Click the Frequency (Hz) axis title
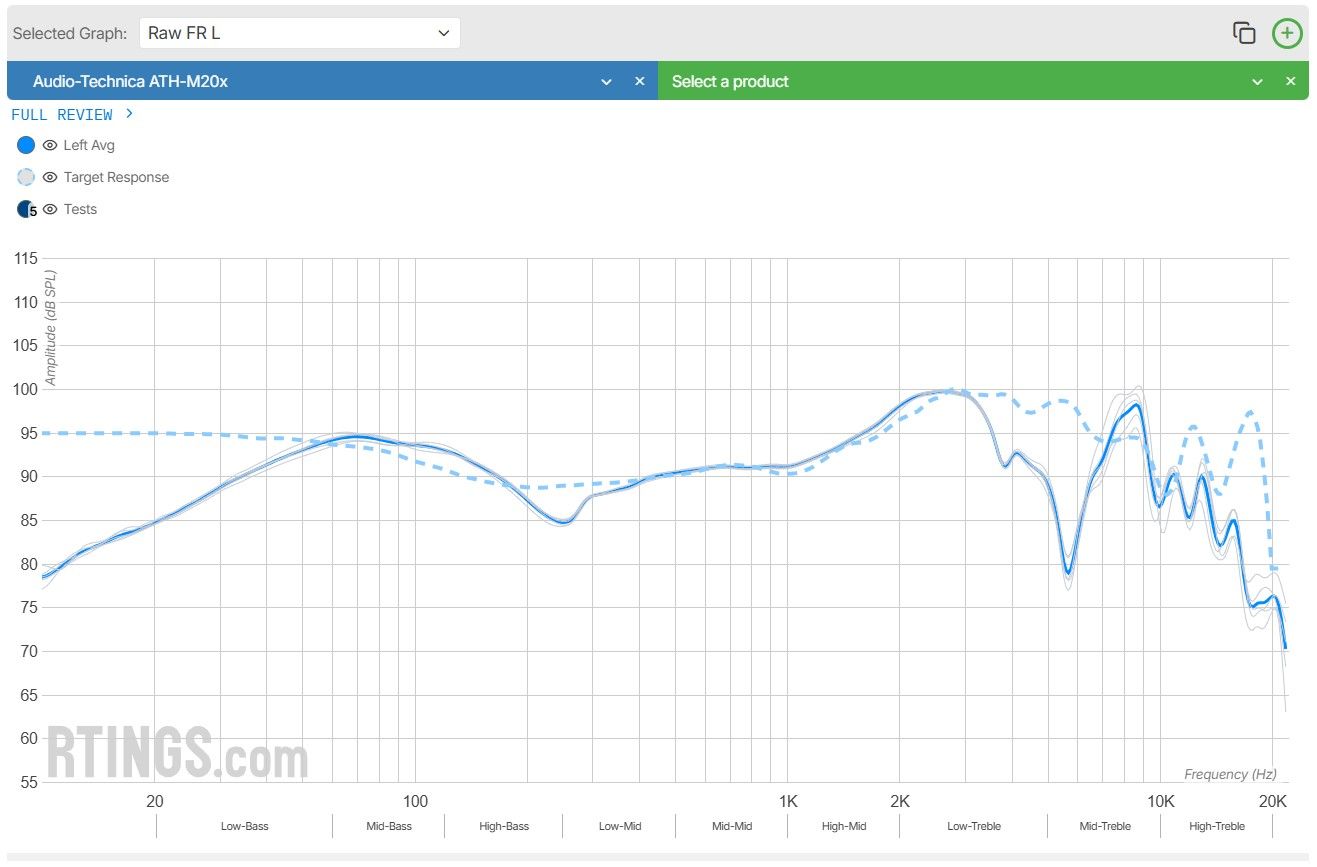The height and width of the screenshot is (867, 1317). 1230,774
